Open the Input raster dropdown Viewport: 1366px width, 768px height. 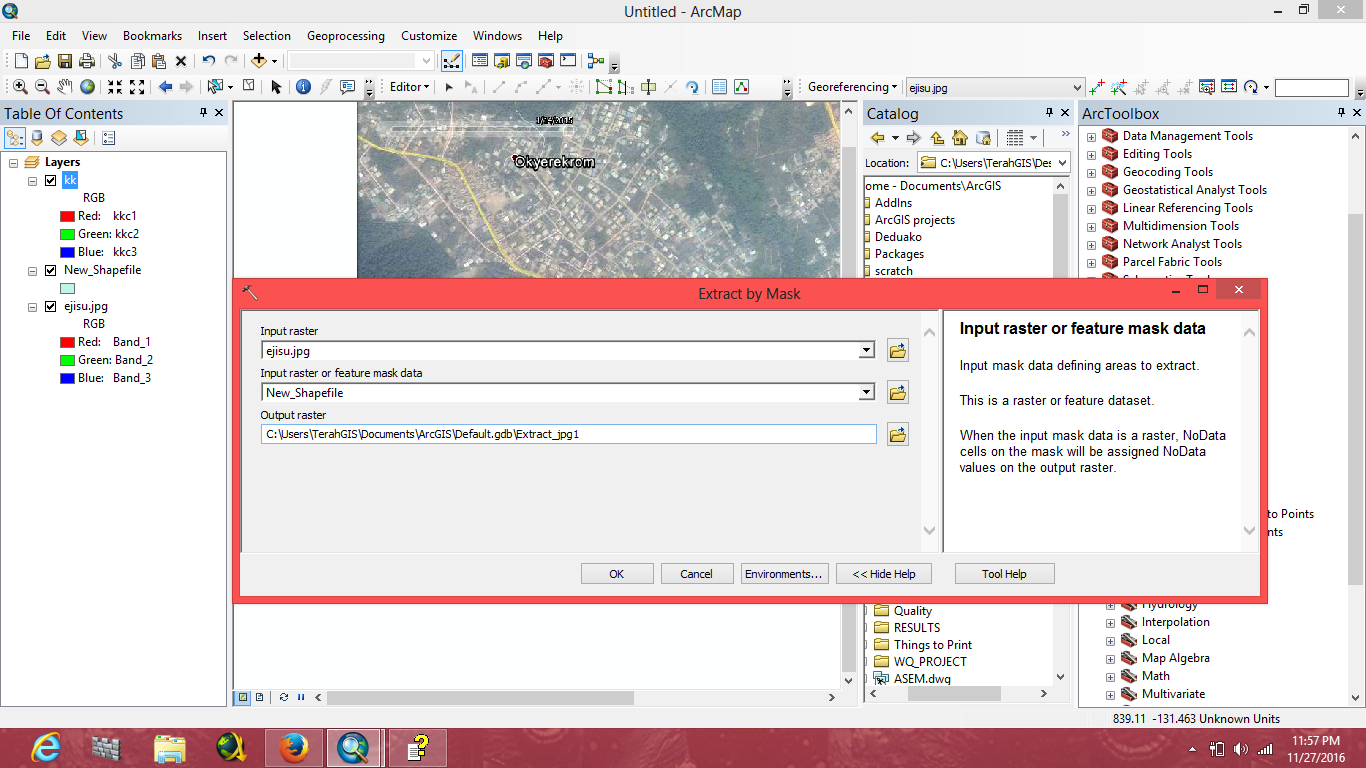[867, 351]
